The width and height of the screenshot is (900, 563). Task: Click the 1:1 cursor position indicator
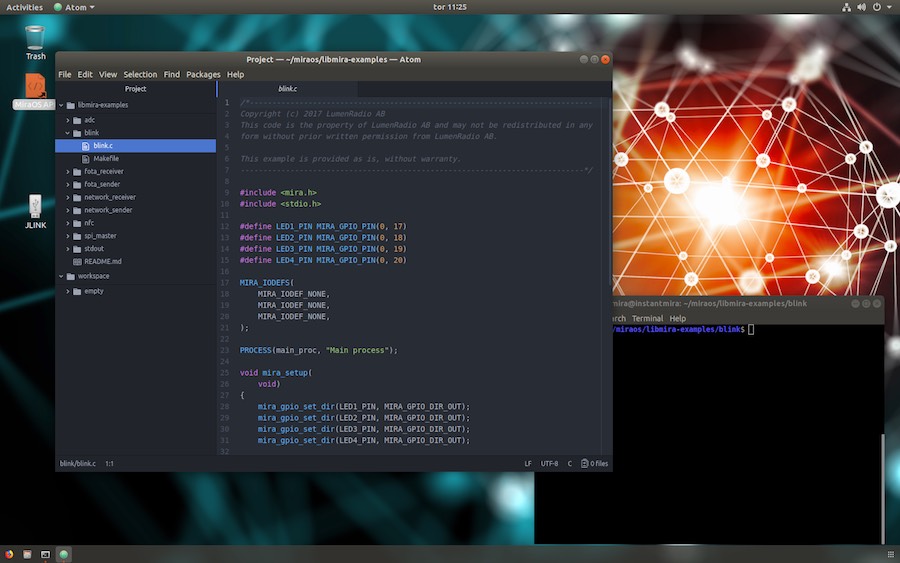109,464
